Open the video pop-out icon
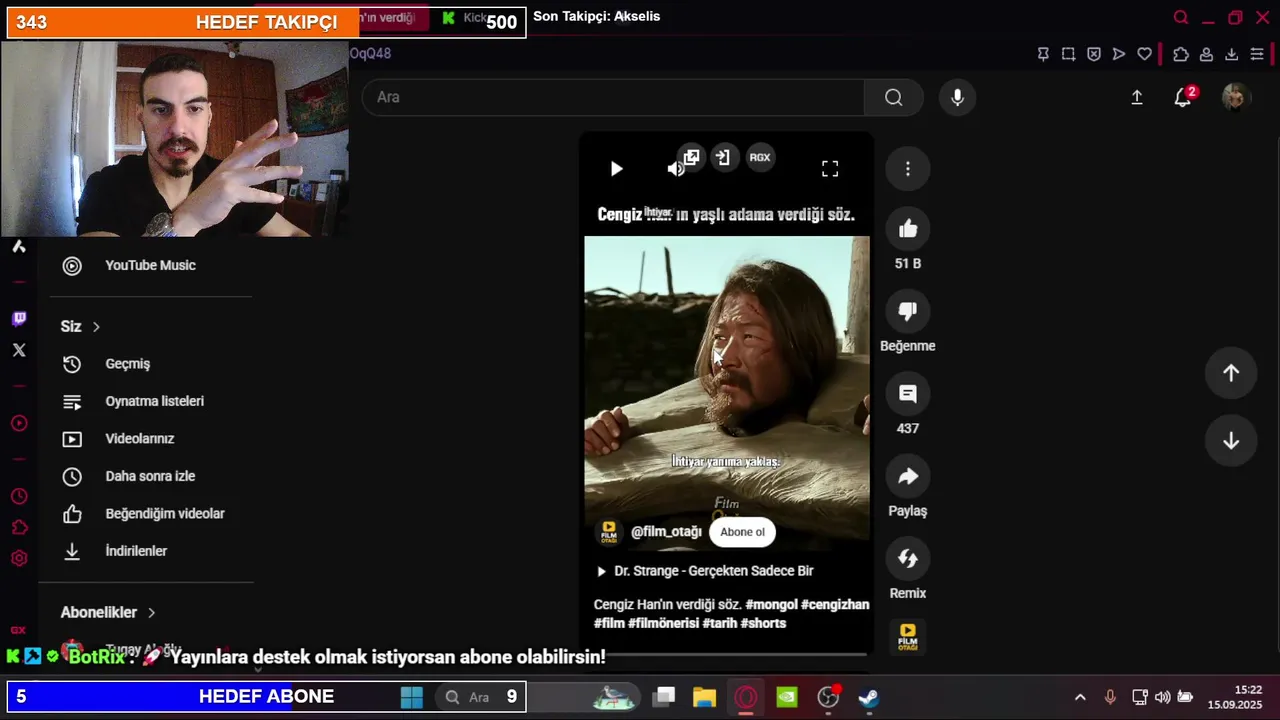The width and height of the screenshot is (1280, 720). pyautogui.click(x=691, y=157)
